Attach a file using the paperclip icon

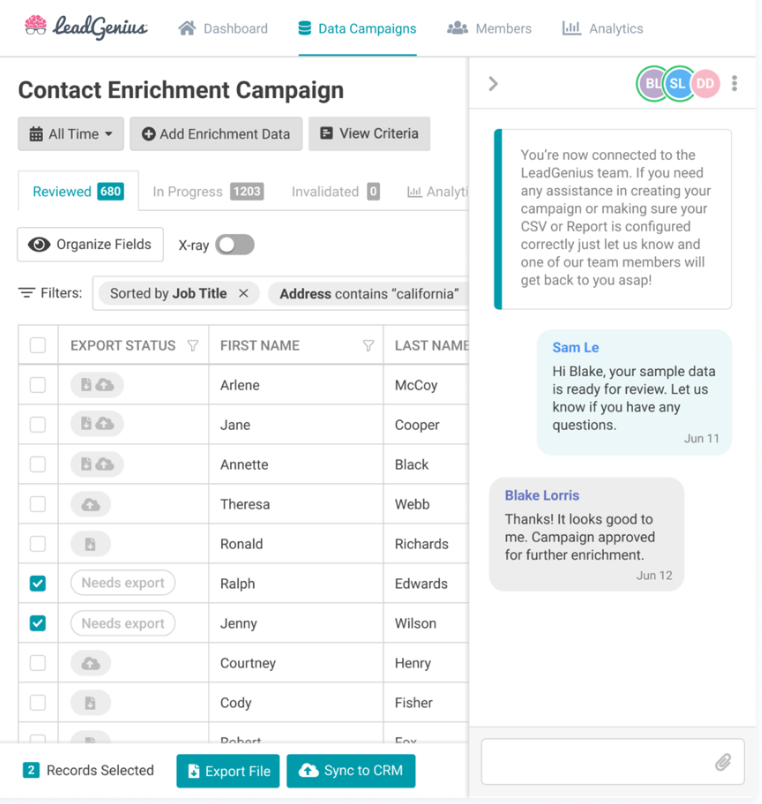click(x=724, y=762)
